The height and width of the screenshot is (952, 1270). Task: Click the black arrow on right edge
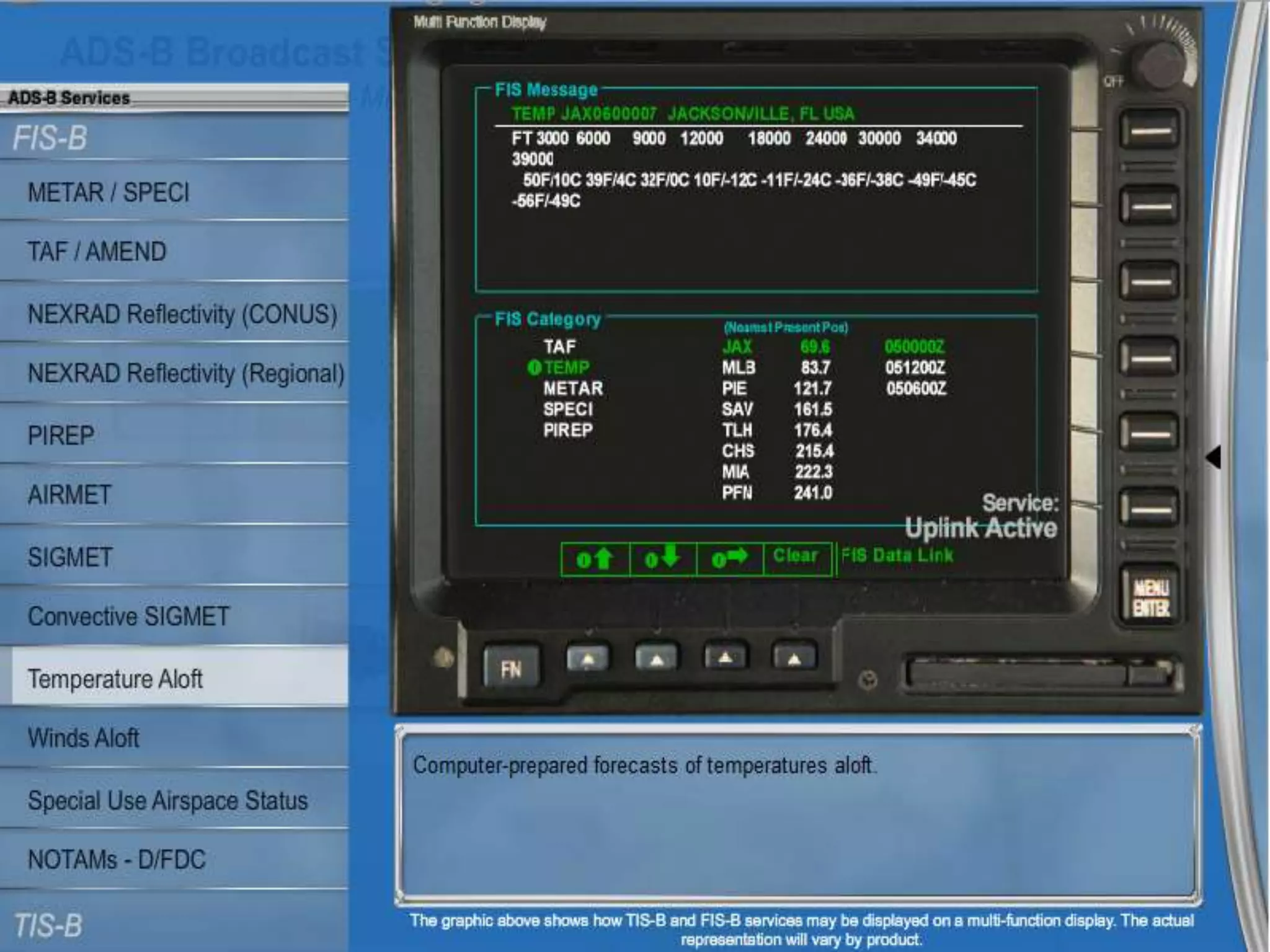pyautogui.click(x=1214, y=457)
